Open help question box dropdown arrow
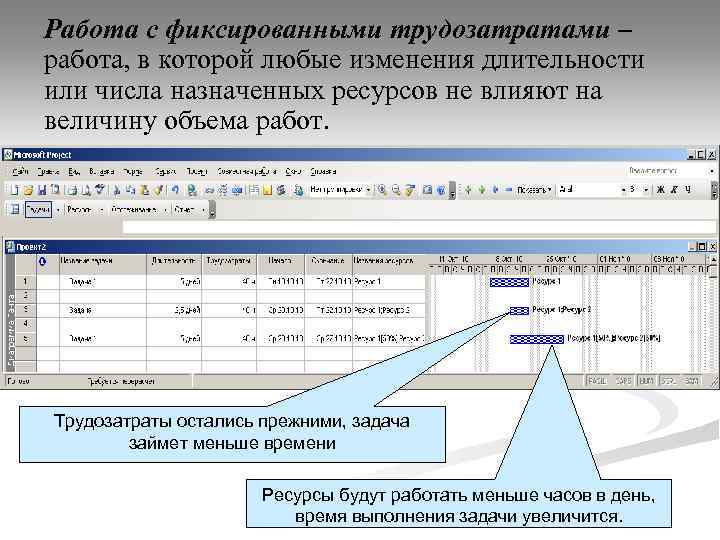 tap(712, 171)
